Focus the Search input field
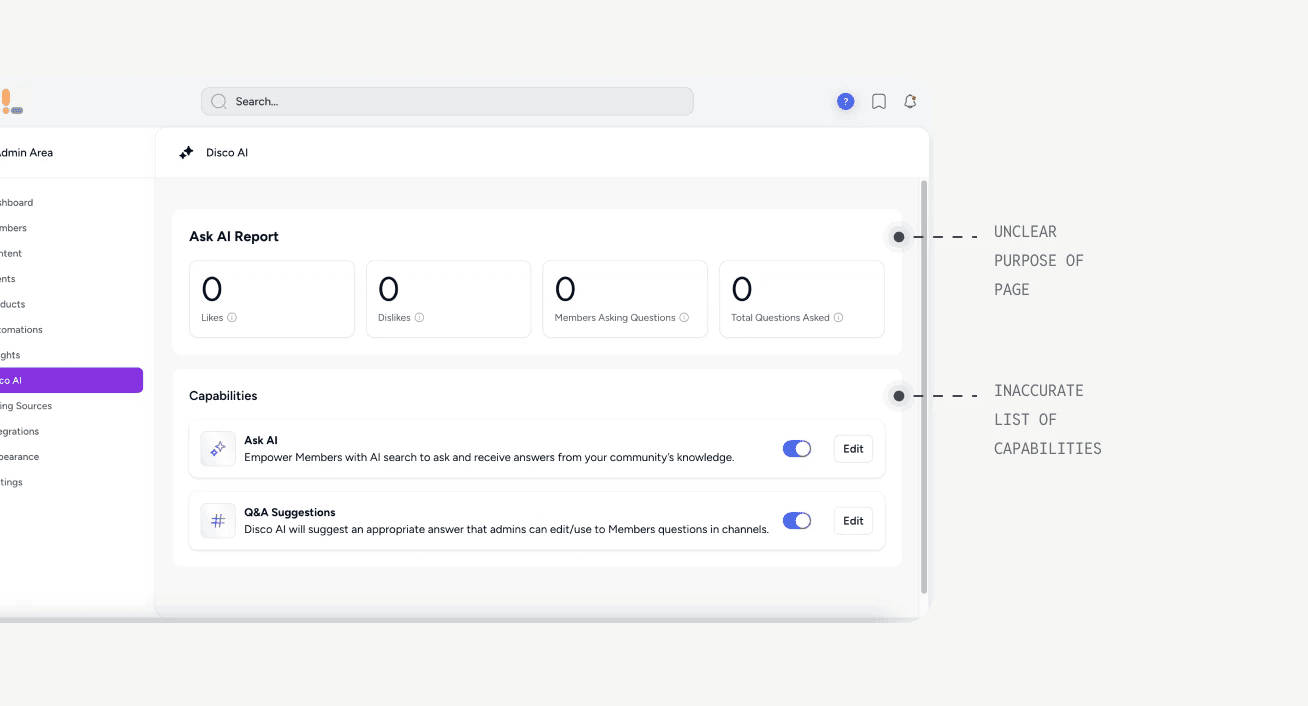Image resolution: width=1308 pixels, height=706 pixels. 447,101
